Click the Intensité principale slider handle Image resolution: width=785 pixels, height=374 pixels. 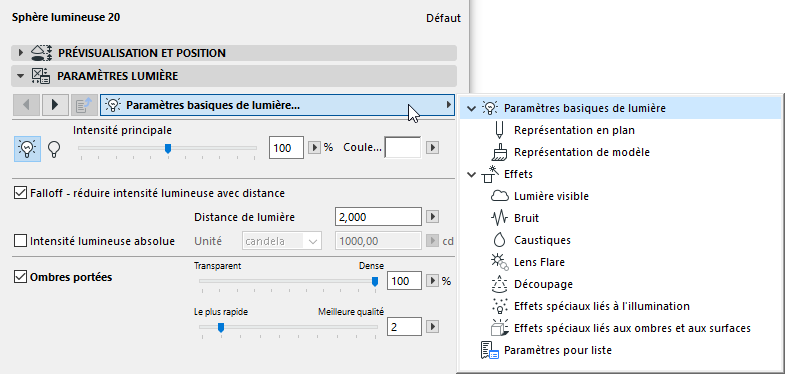[168, 149]
